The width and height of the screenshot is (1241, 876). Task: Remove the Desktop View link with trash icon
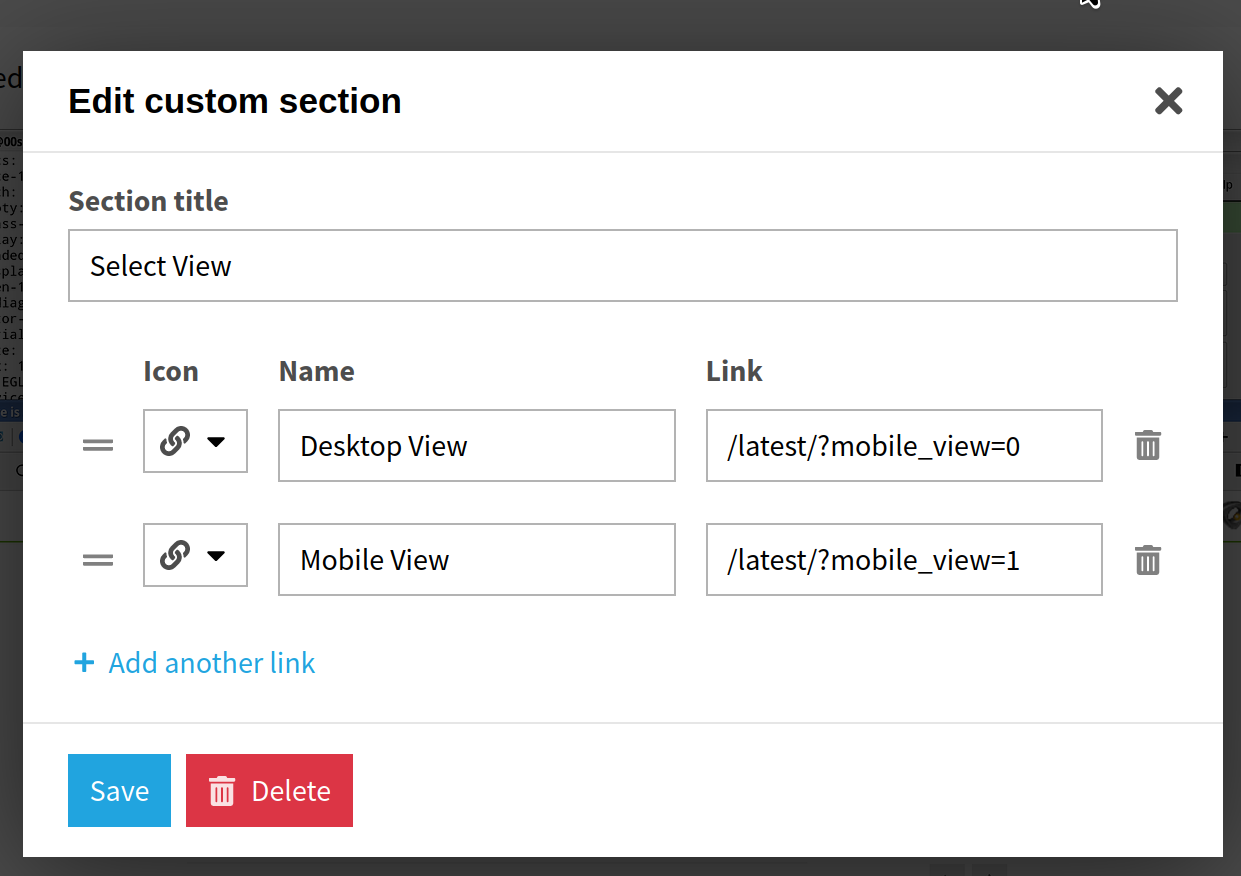[1148, 445]
